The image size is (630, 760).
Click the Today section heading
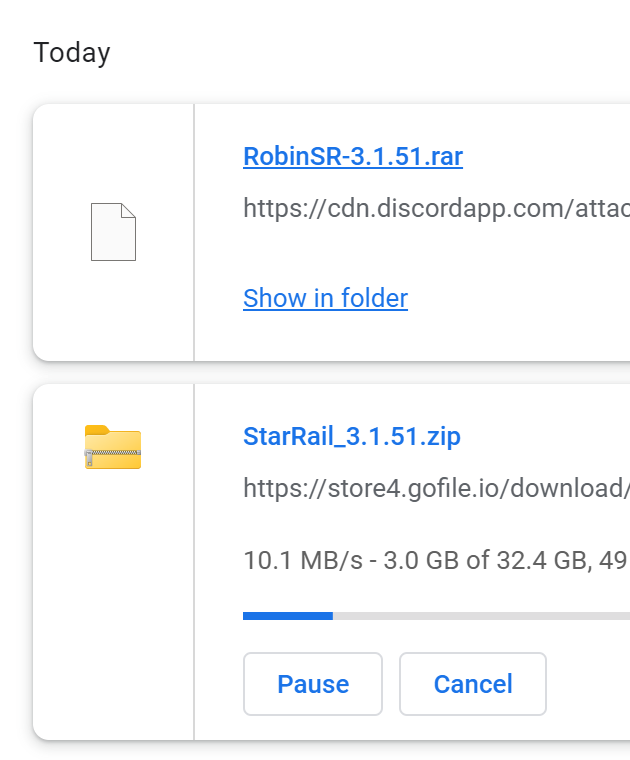coord(72,52)
